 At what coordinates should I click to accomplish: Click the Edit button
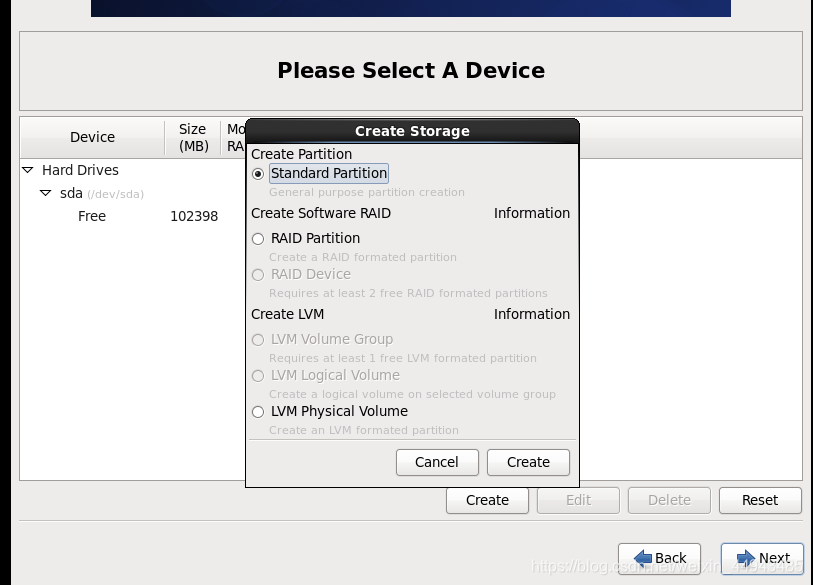click(578, 500)
